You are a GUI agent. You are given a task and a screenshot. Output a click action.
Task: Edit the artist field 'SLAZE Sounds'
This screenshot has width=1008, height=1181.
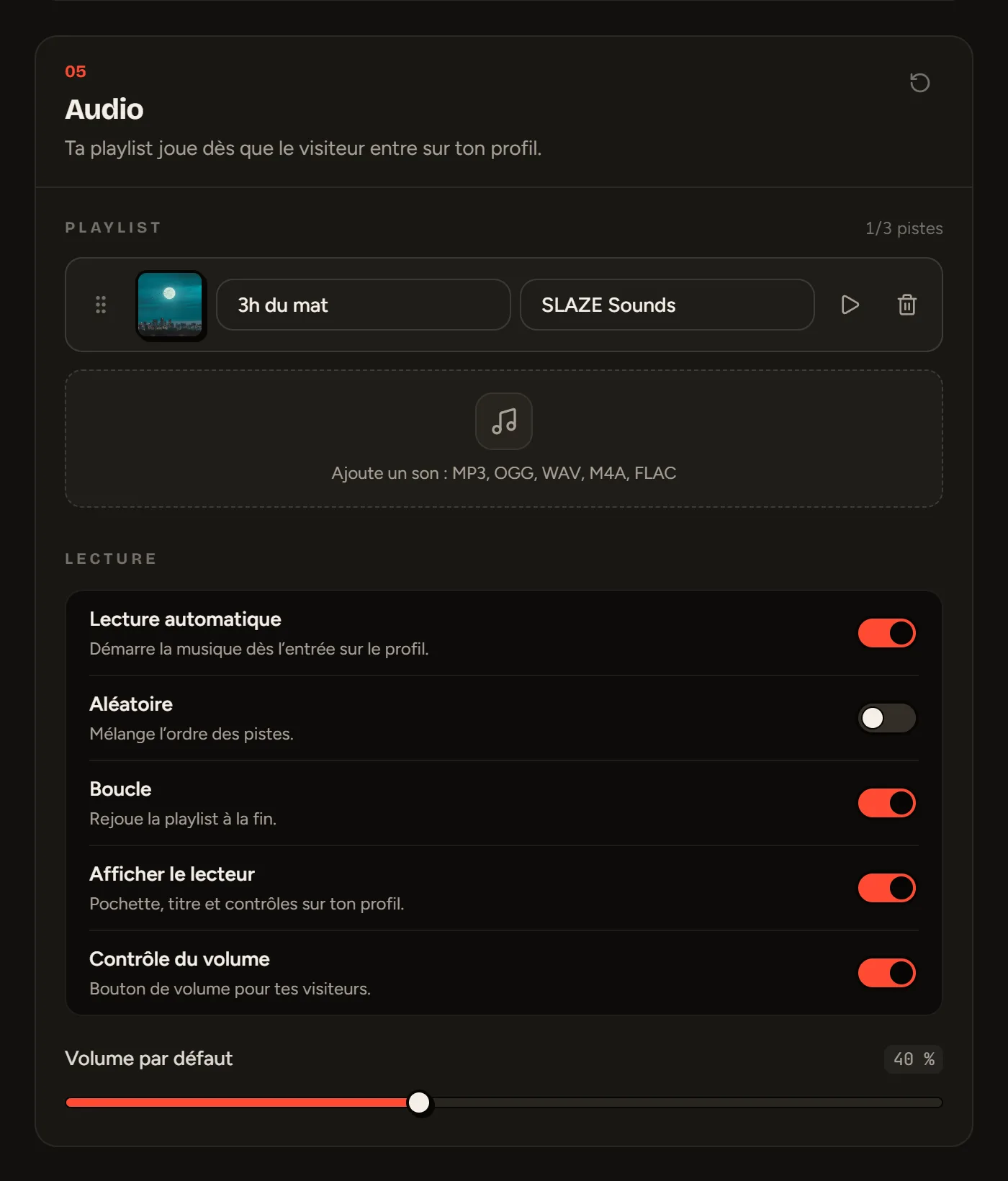[x=667, y=305]
